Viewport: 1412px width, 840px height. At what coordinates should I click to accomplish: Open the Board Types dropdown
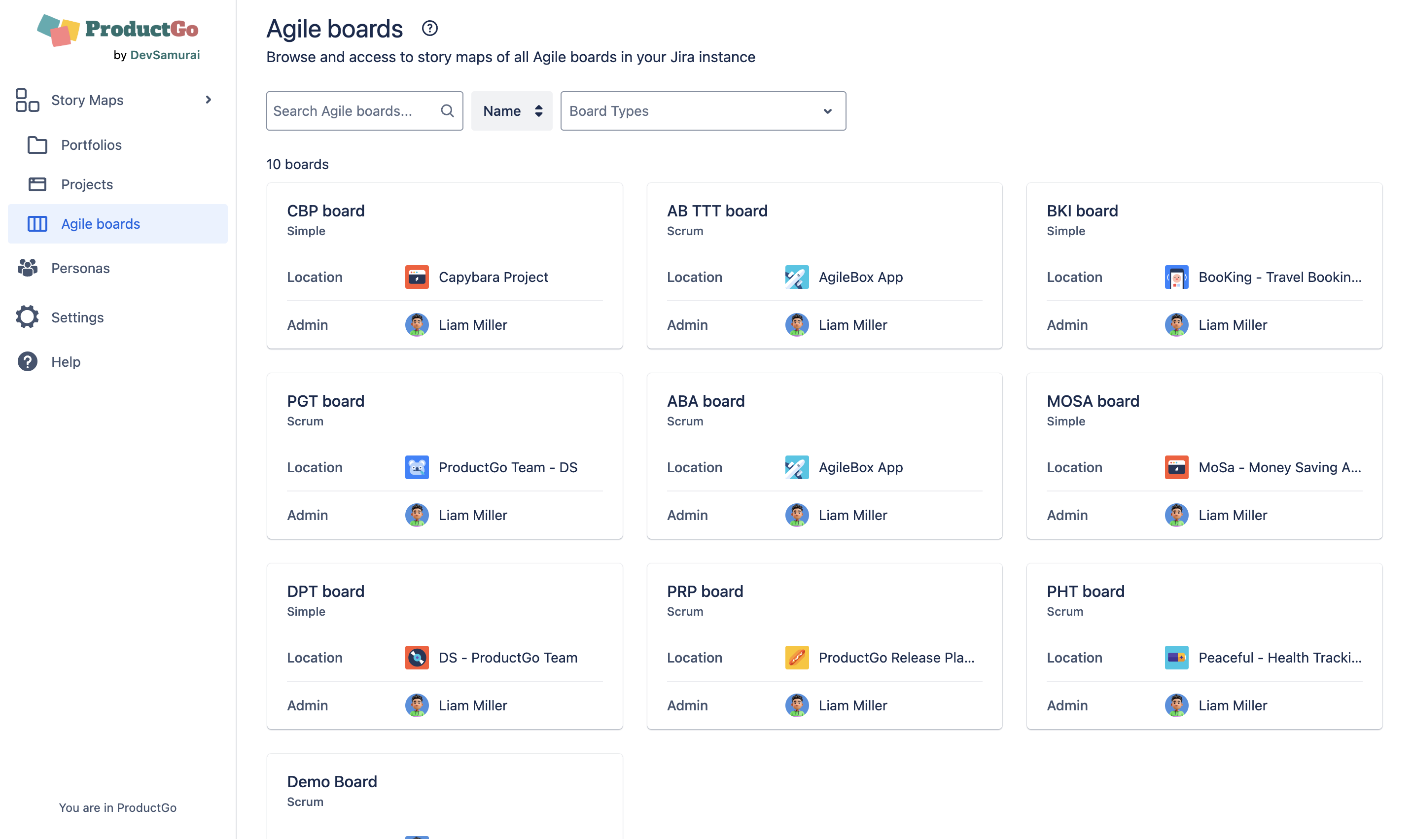[703, 111]
